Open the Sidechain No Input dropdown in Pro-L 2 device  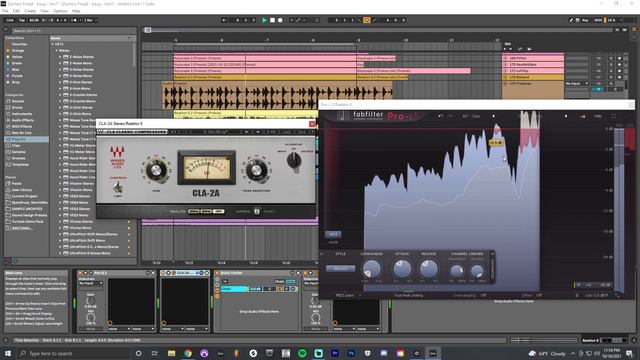point(91,283)
